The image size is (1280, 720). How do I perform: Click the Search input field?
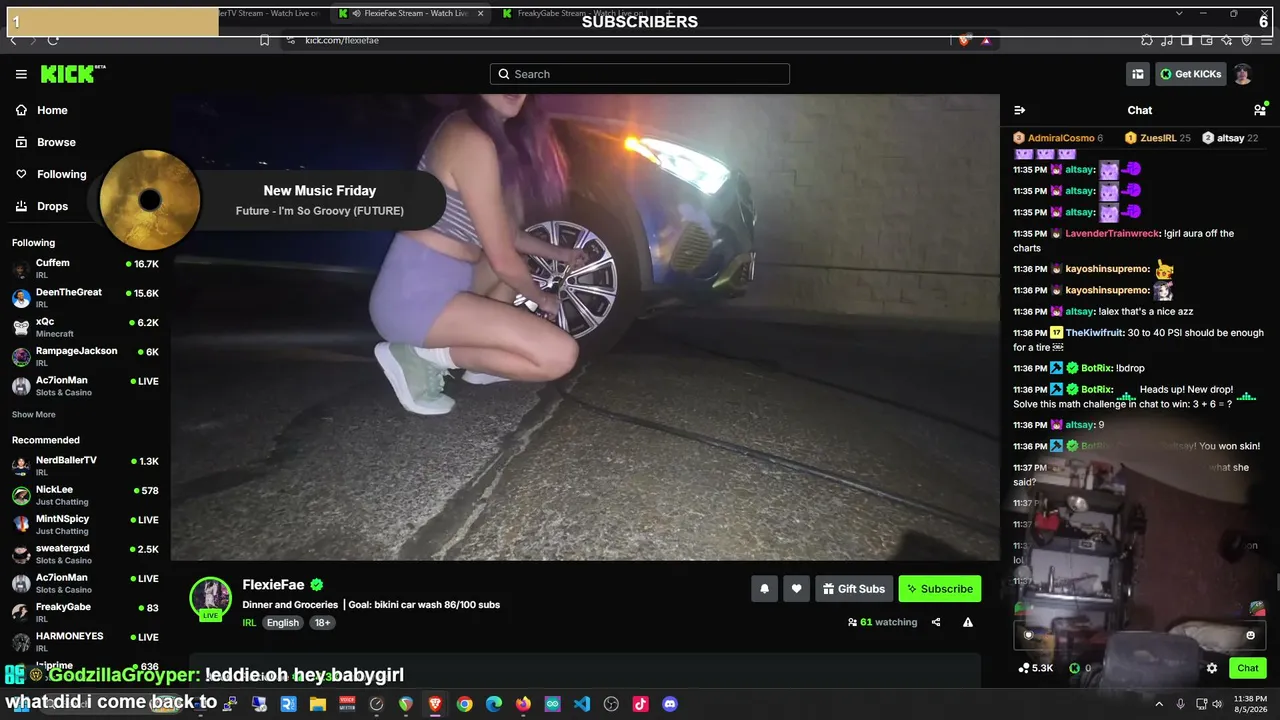(x=640, y=74)
